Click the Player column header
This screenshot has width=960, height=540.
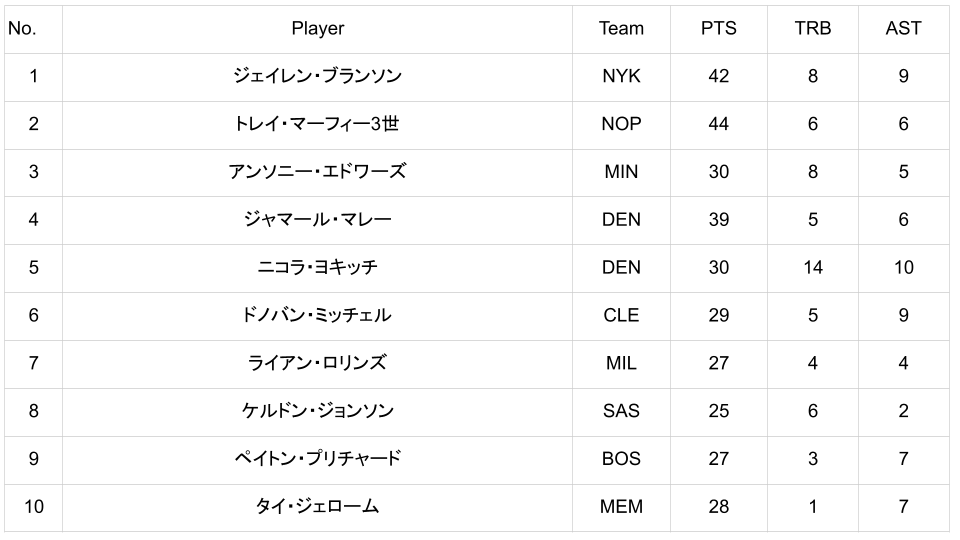(317, 28)
